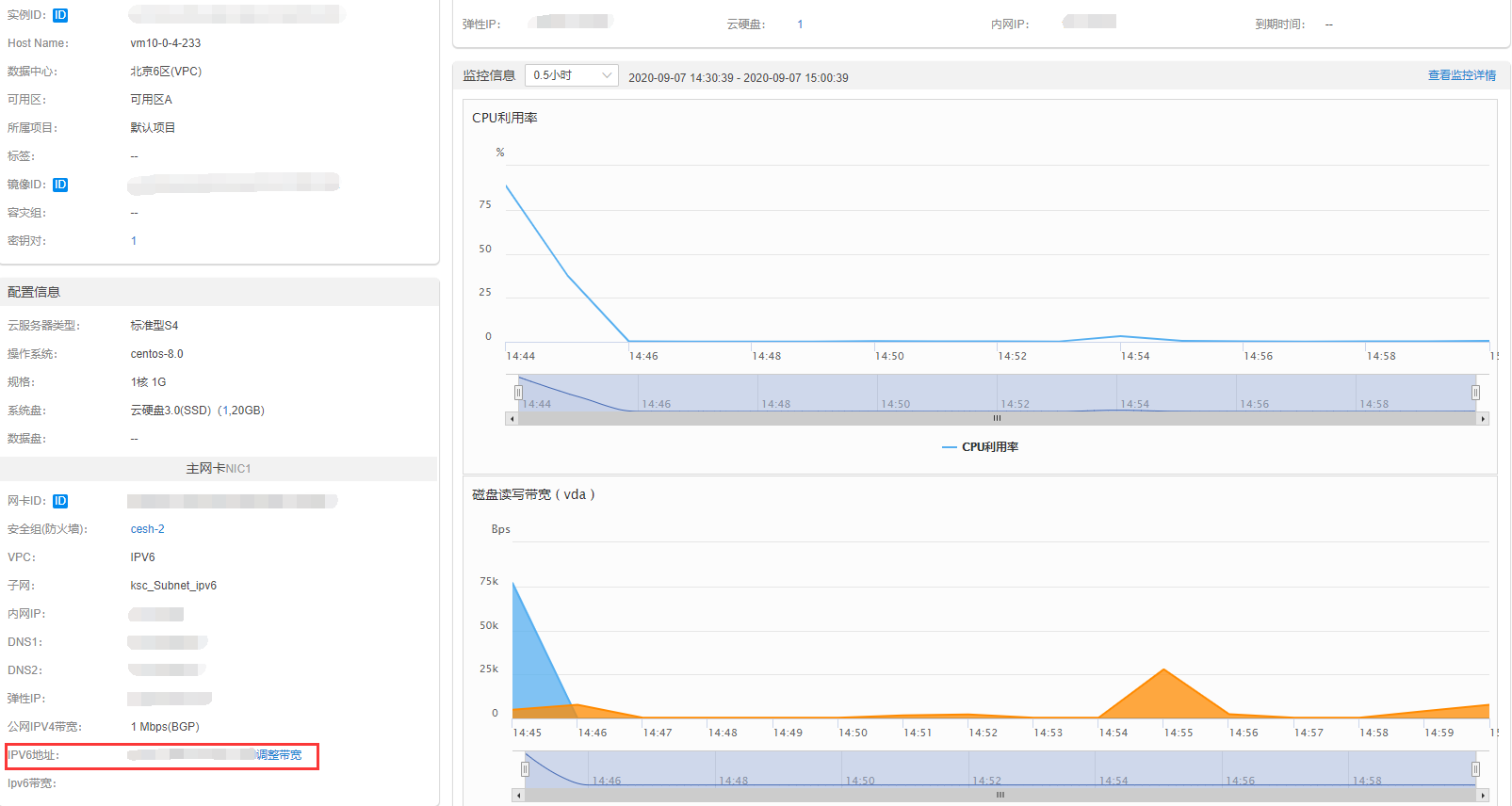Click 调整带宽 to adjust IPv6 bandwidth
The image size is (1512, 806).
[x=279, y=755]
